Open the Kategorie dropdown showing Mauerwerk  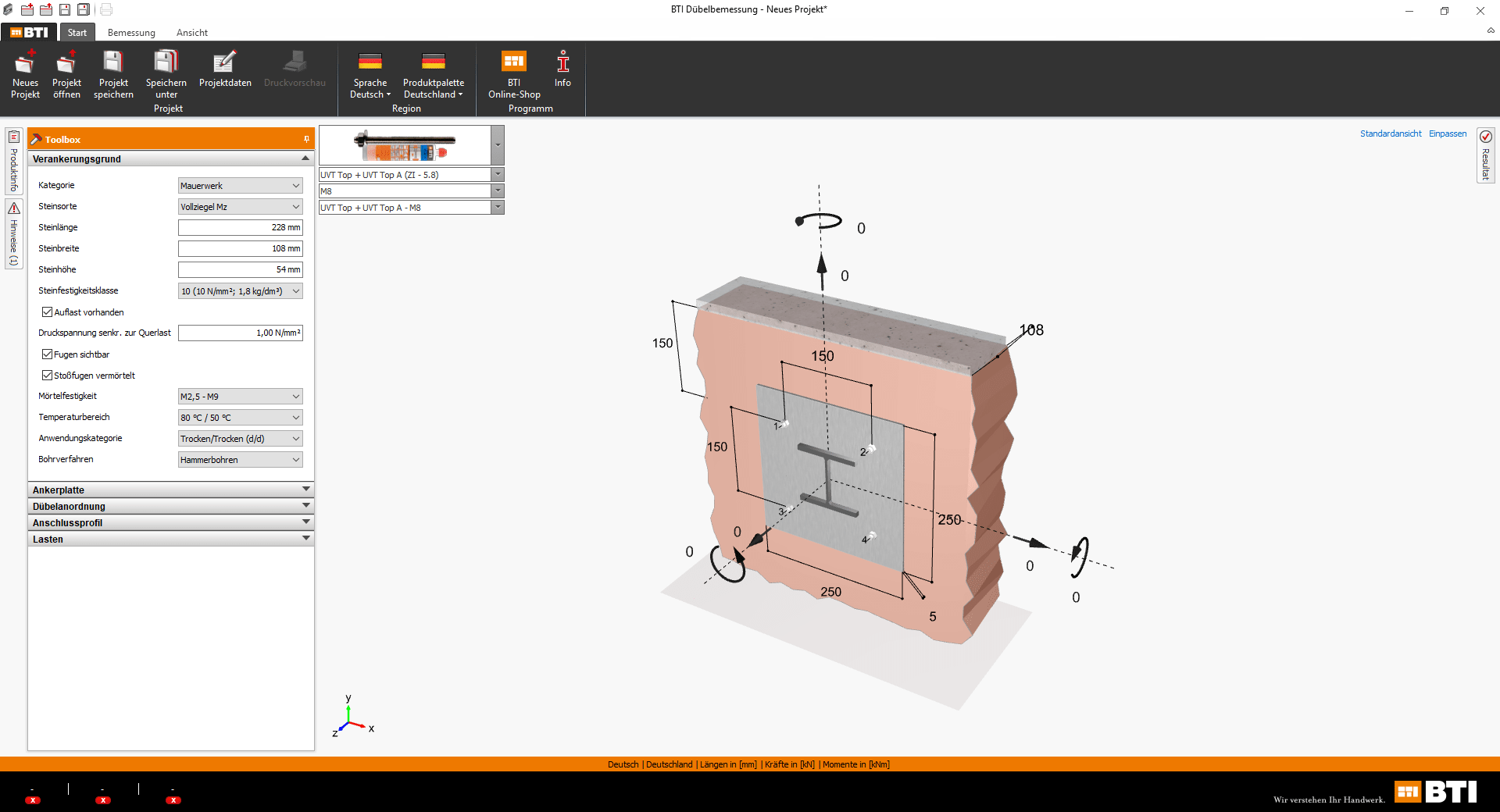(240, 186)
